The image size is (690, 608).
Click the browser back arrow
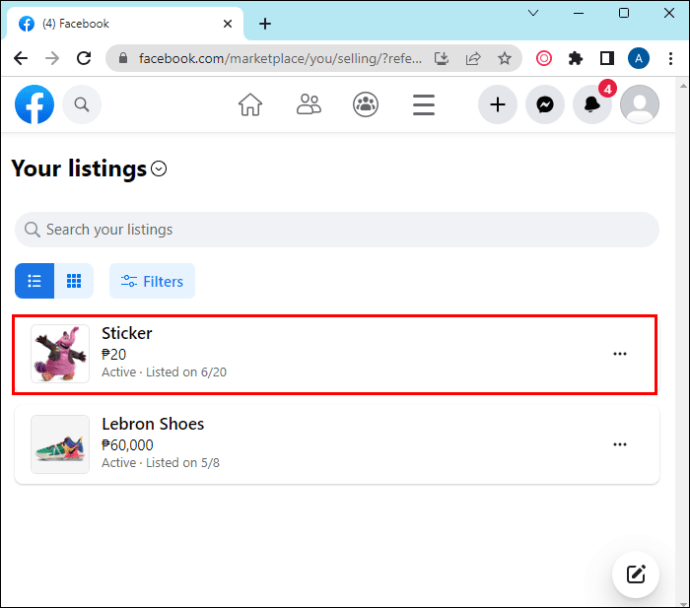pyautogui.click(x=21, y=58)
